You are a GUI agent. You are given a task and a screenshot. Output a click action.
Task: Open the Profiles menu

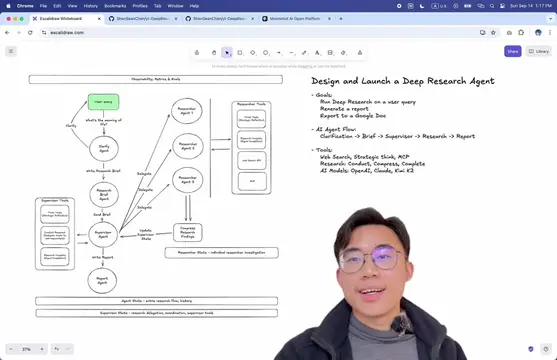point(140,6)
